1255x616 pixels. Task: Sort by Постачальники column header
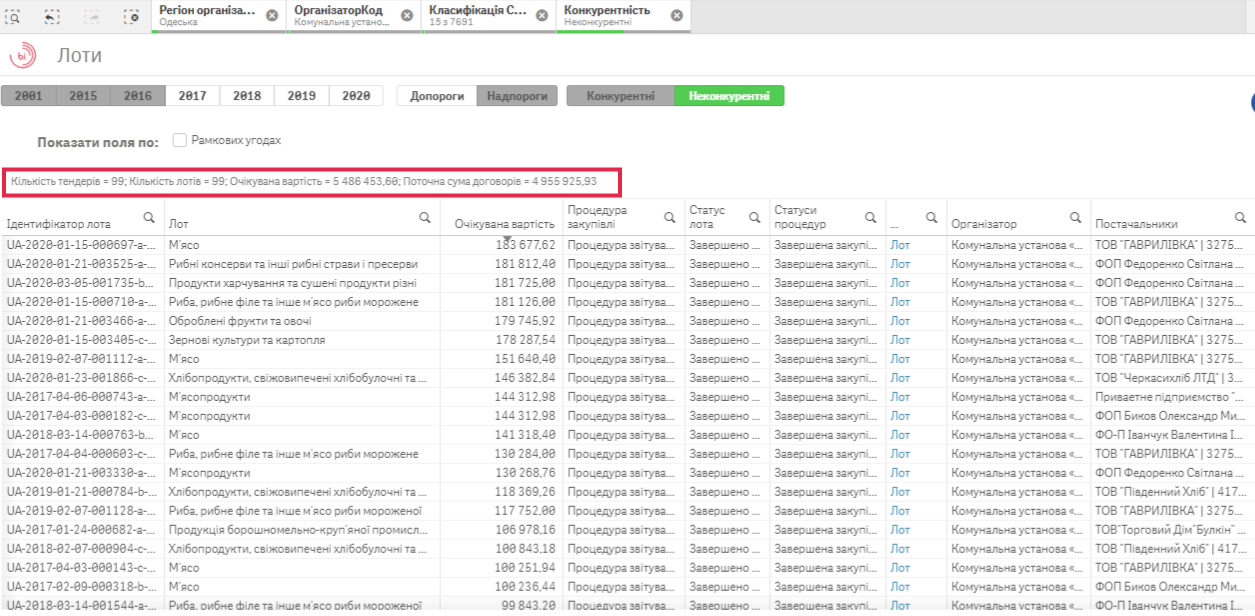(1136, 224)
